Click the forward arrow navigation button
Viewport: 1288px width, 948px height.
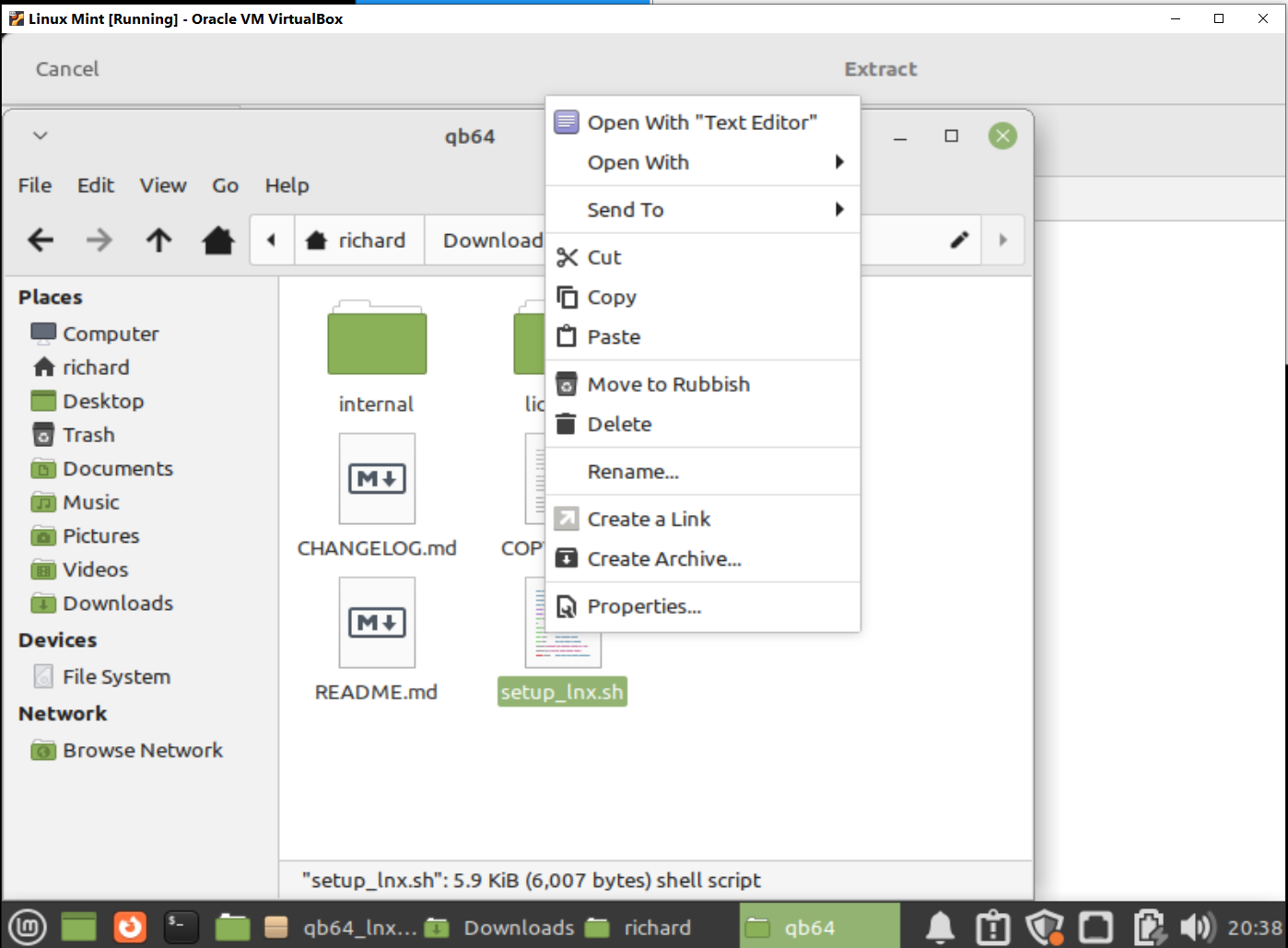coord(99,240)
